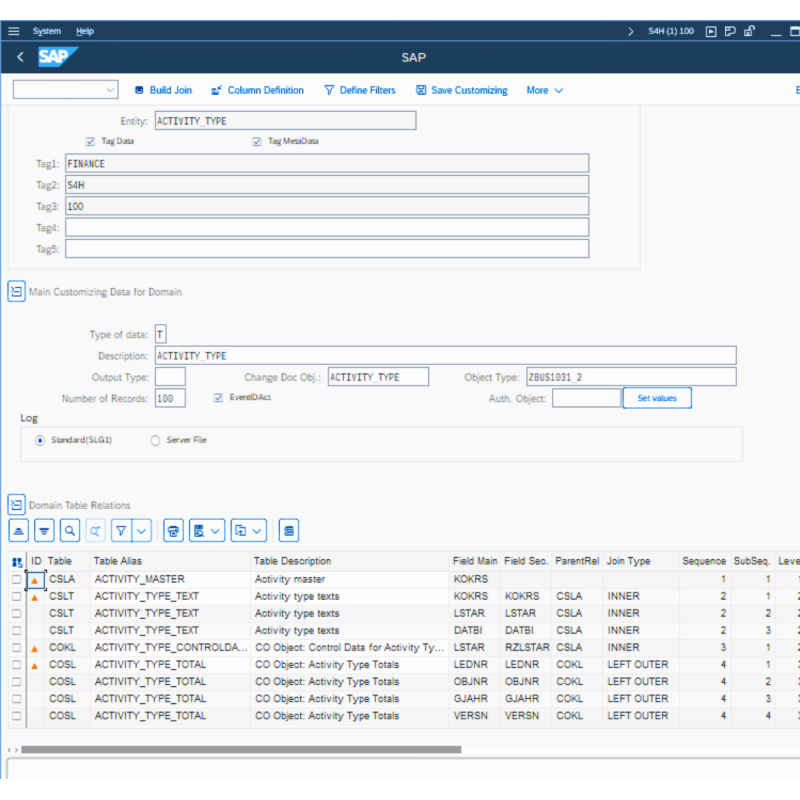Click the print icon in table toolbar

tap(174, 530)
